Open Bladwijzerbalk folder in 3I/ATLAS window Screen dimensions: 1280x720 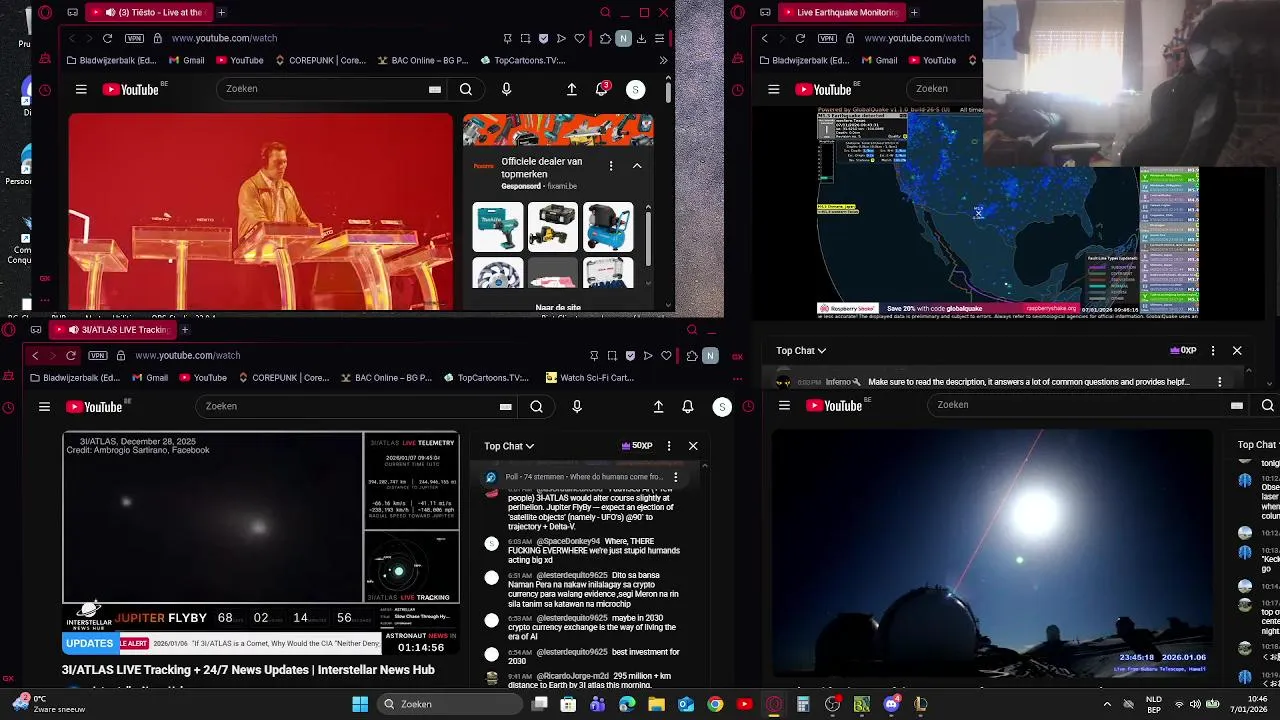pyautogui.click(x=75, y=378)
